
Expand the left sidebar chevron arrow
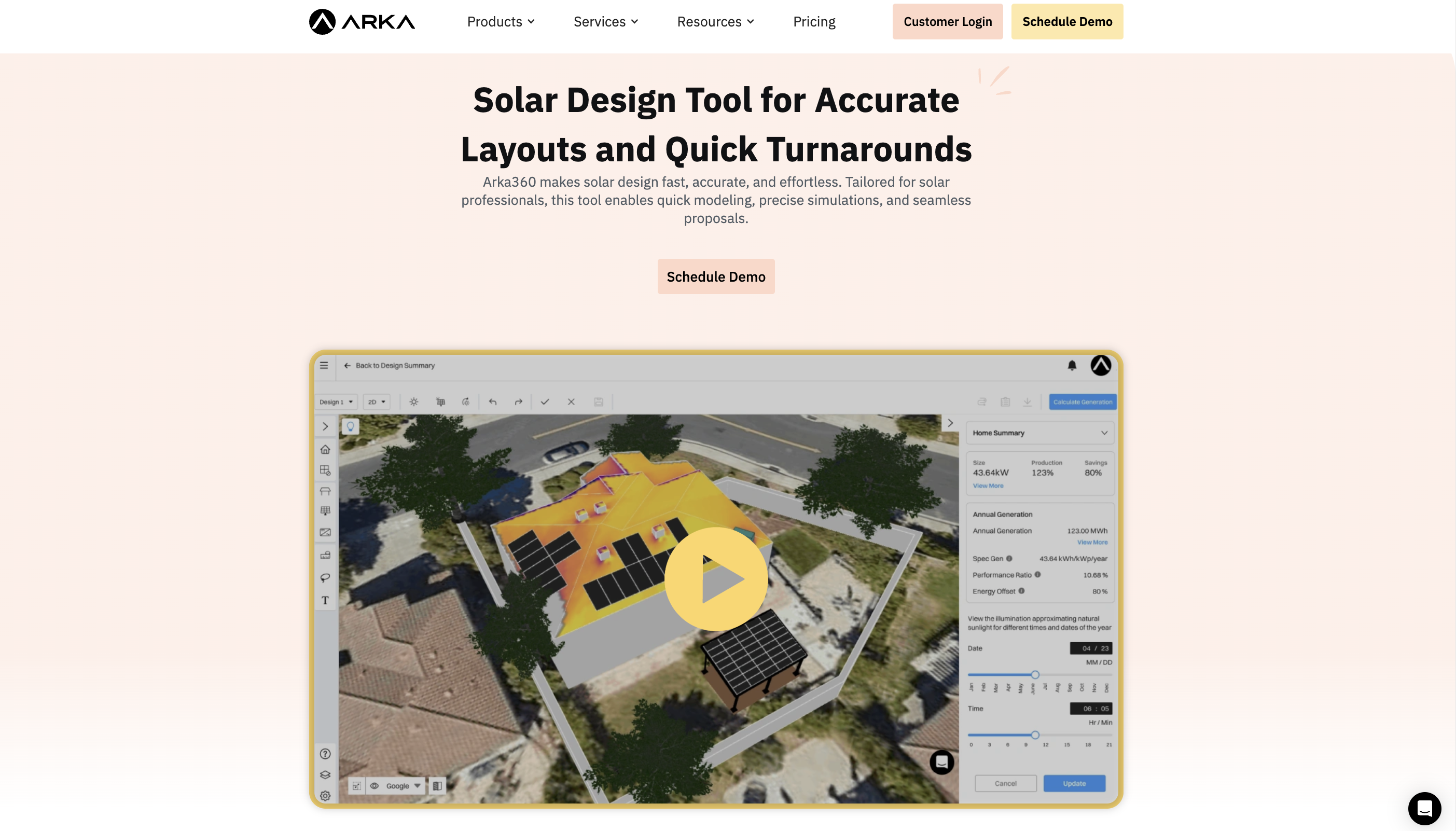point(325,426)
